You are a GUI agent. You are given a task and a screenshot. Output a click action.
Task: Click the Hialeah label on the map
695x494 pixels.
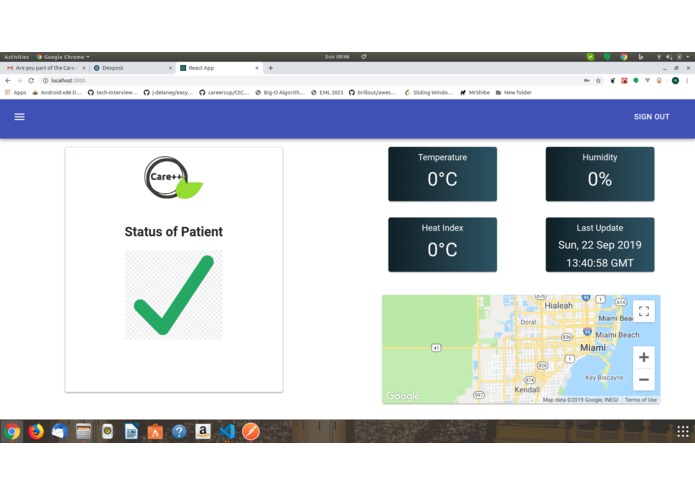coord(558,306)
